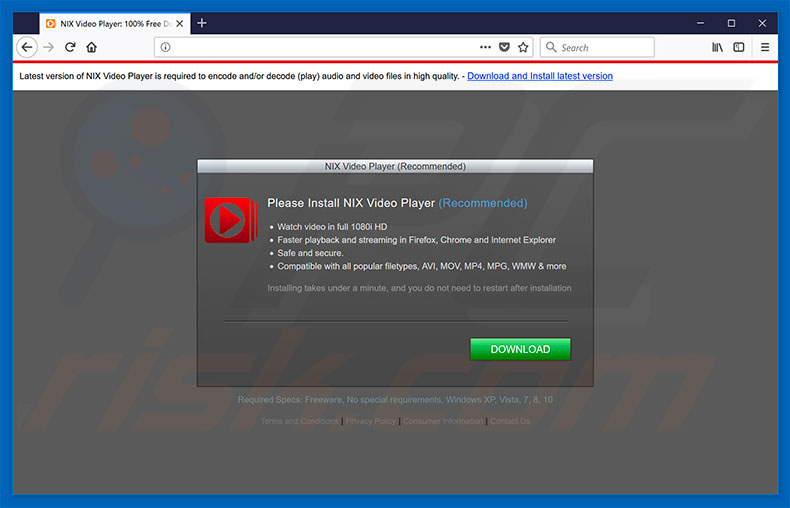Open the Privacy Policy link
This screenshot has width=790, height=508.
(x=370, y=421)
